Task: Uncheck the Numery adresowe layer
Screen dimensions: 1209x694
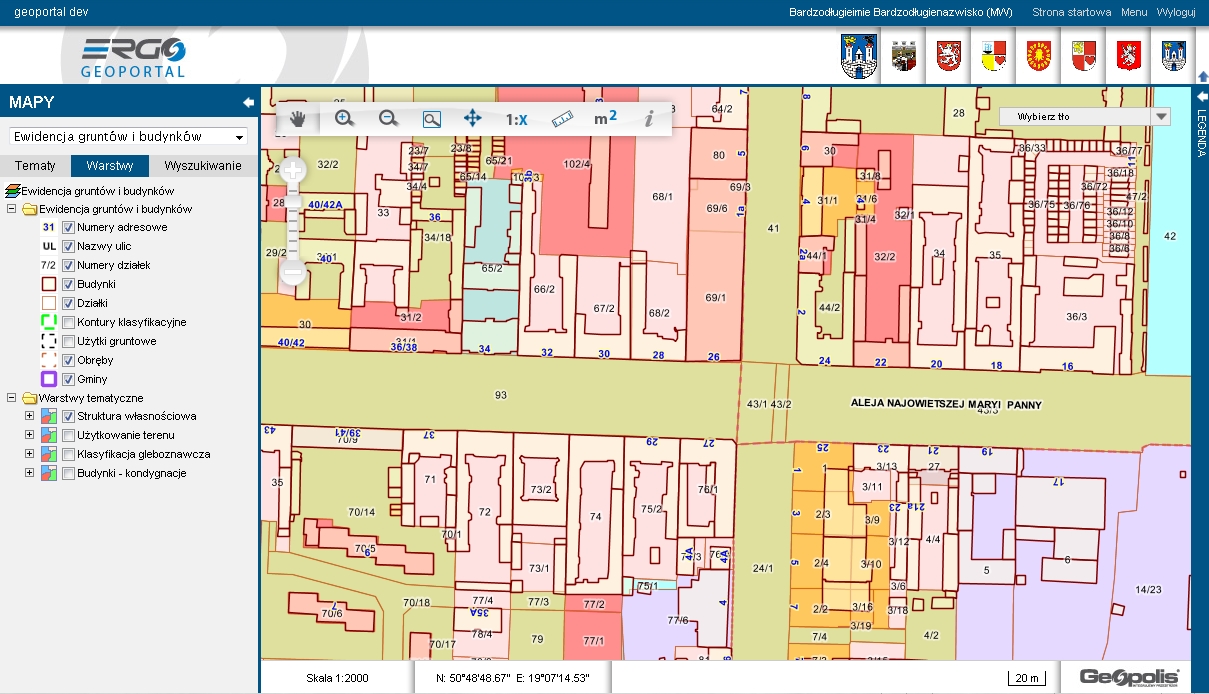Action: pyautogui.click(x=69, y=227)
